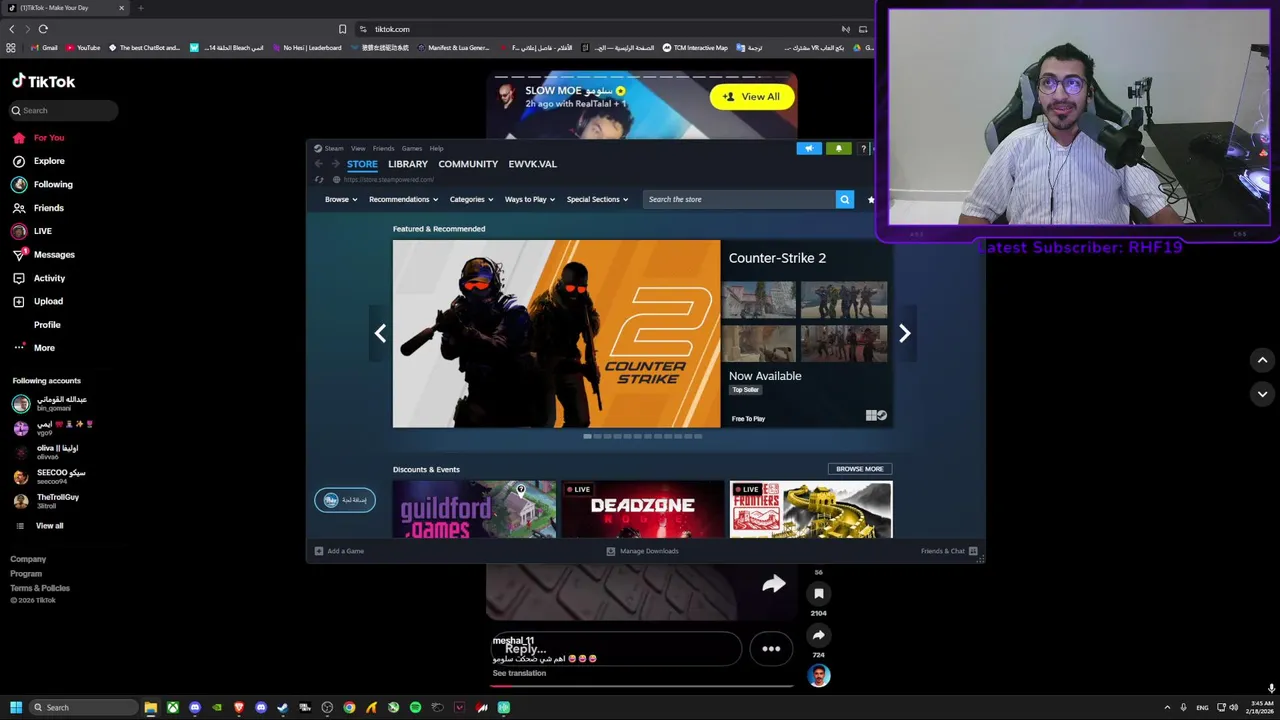Expand the Browse dropdown in Steam store
This screenshot has height=720, width=1280.
341,199
